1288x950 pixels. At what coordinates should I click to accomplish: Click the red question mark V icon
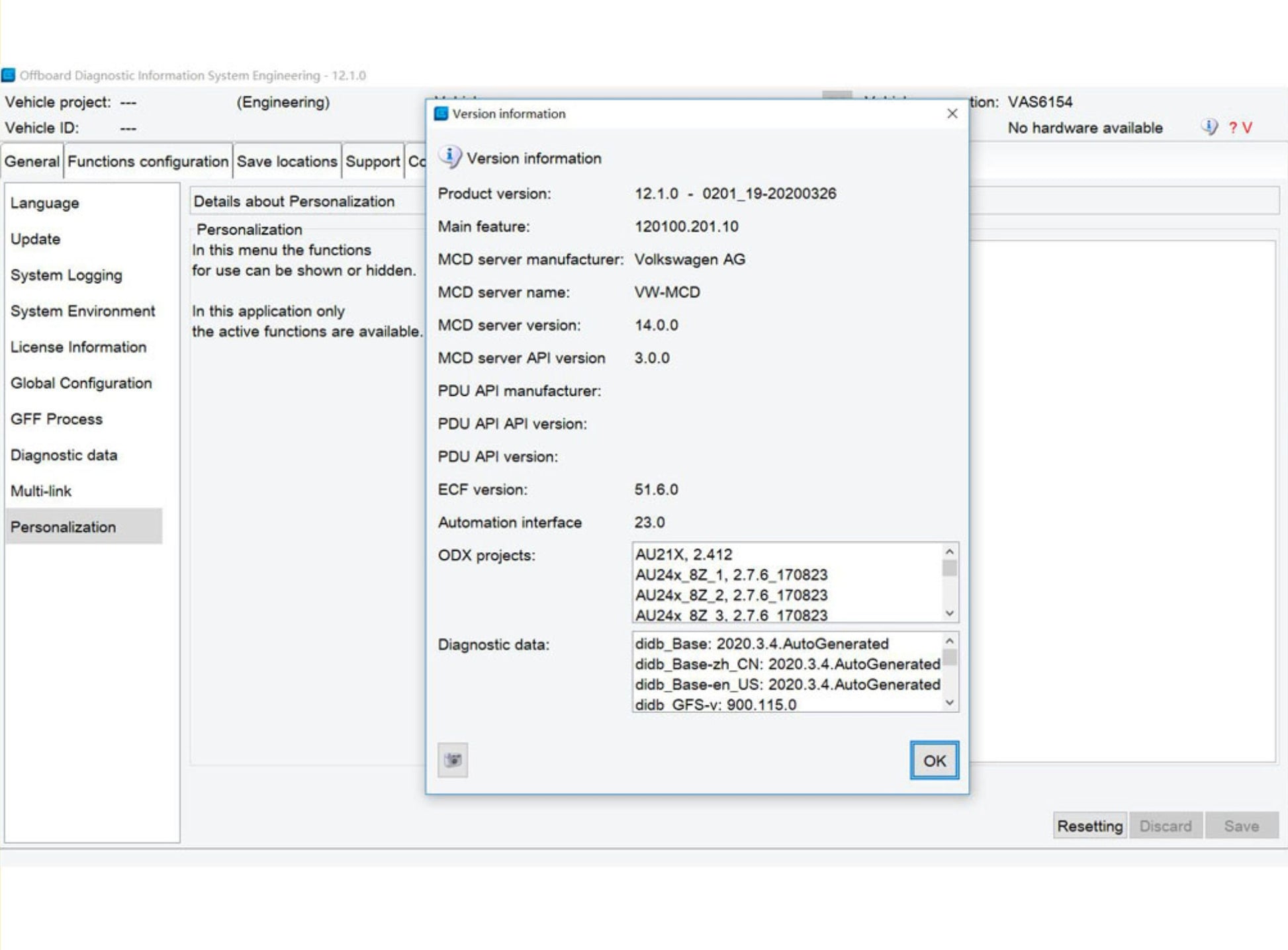click(x=1240, y=128)
